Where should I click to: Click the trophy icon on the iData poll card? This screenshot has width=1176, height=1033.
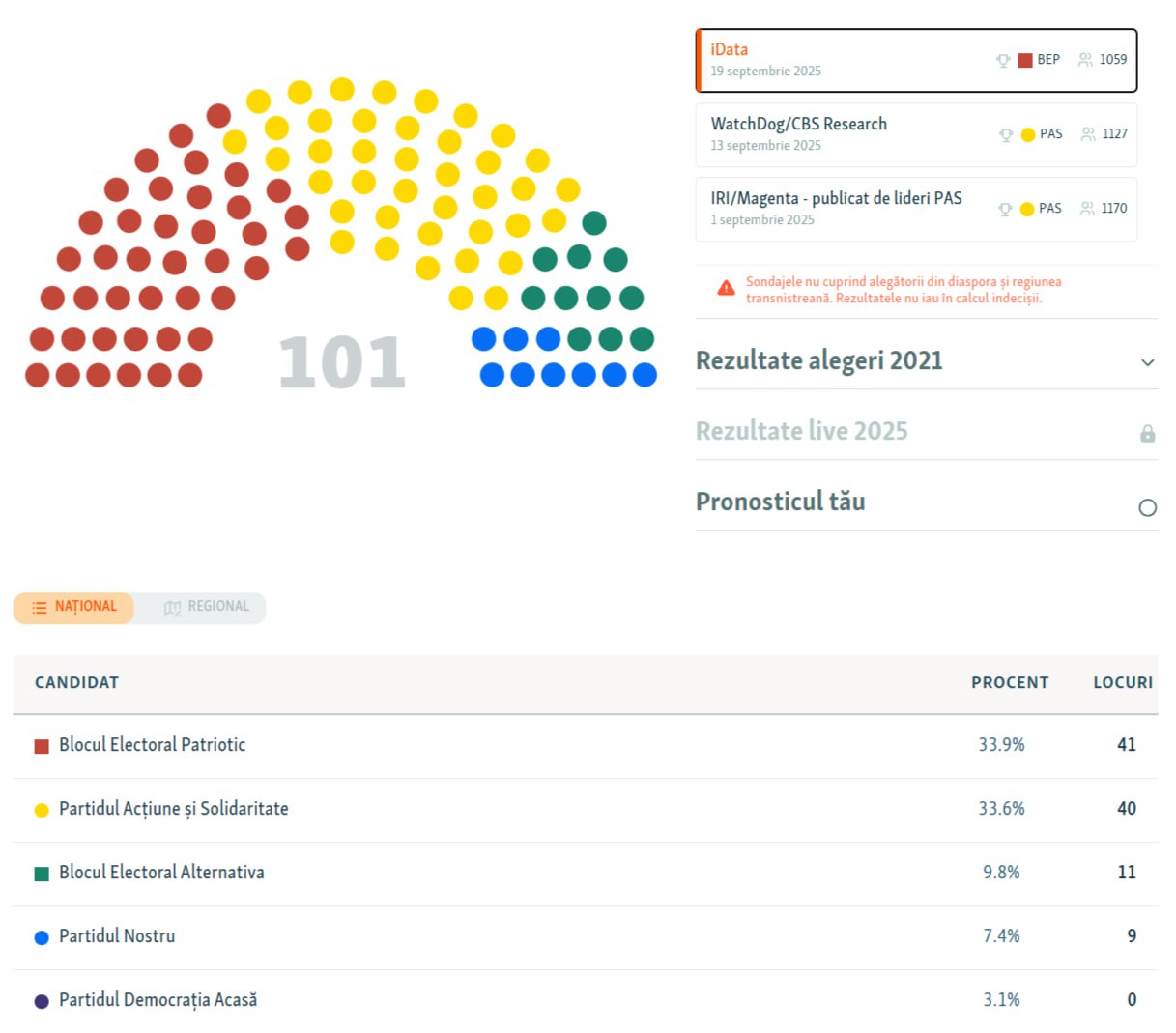(x=1003, y=61)
